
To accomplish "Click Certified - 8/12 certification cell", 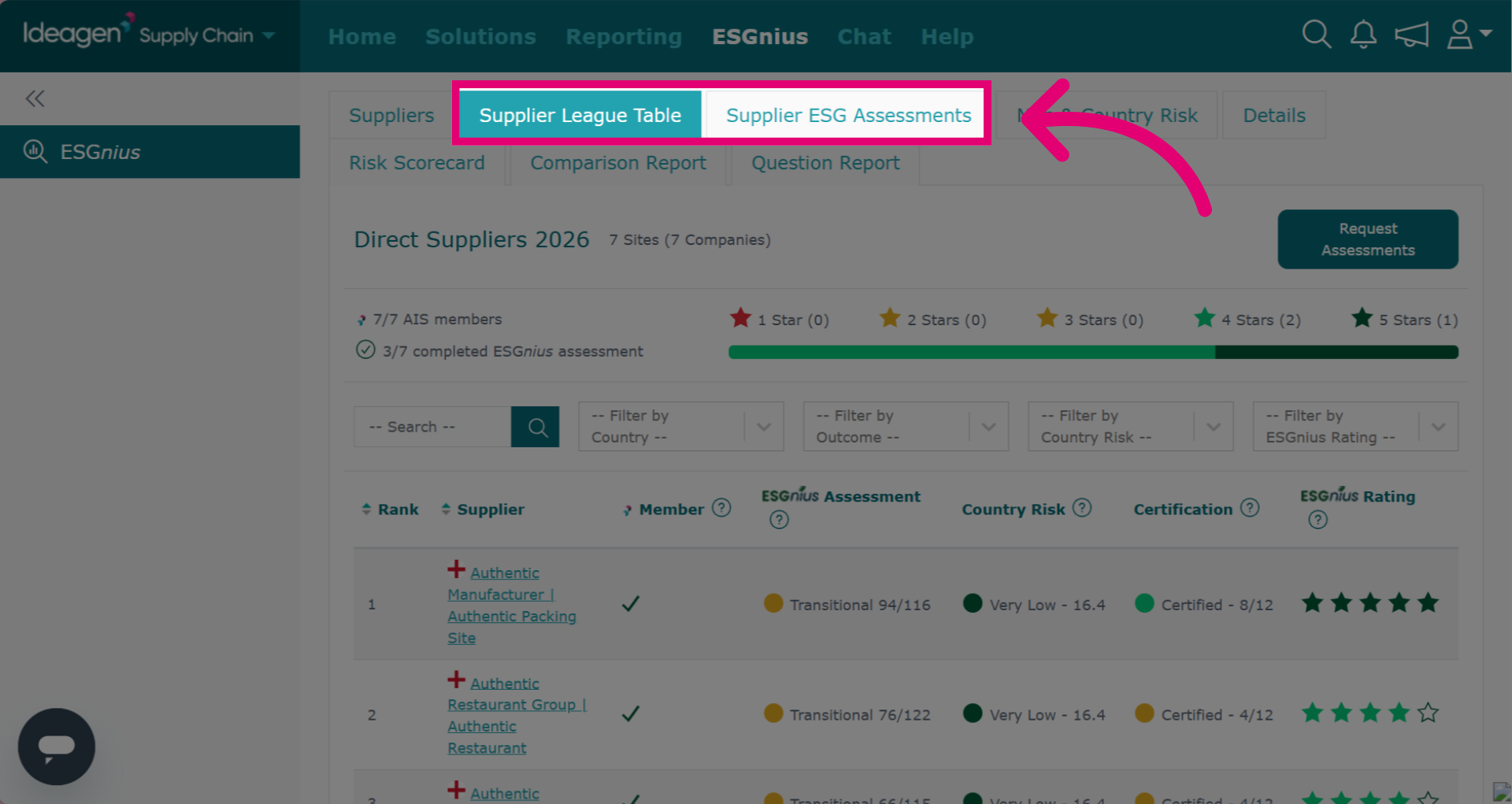I will point(1204,604).
